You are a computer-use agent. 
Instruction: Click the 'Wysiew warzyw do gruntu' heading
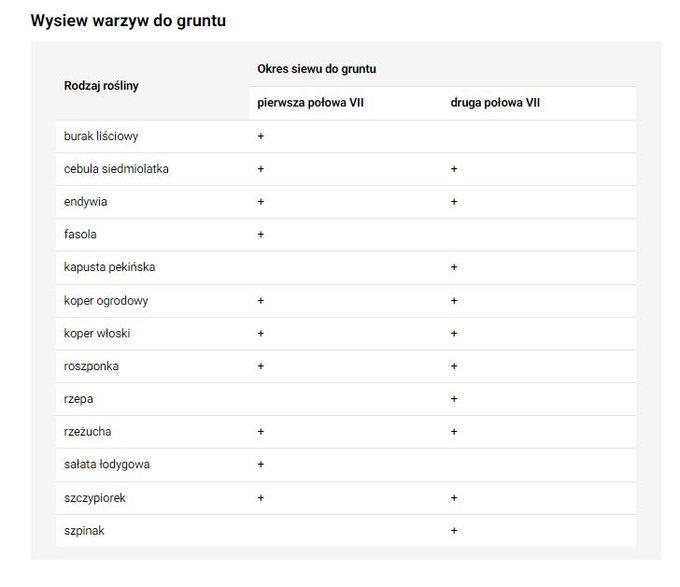pyautogui.click(x=128, y=20)
